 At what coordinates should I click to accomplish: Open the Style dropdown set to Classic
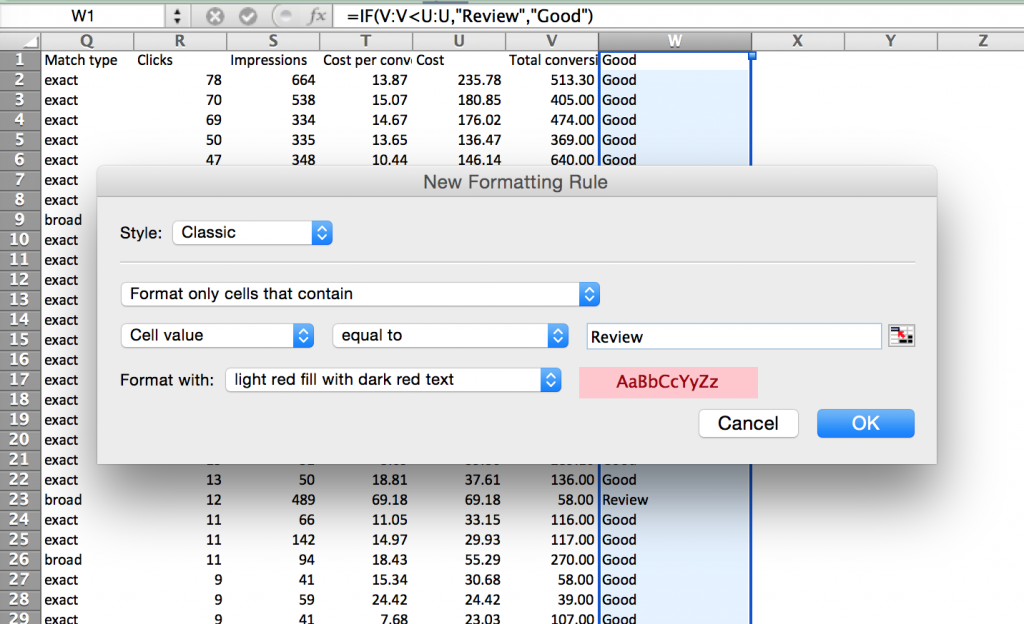coord(252,232)
